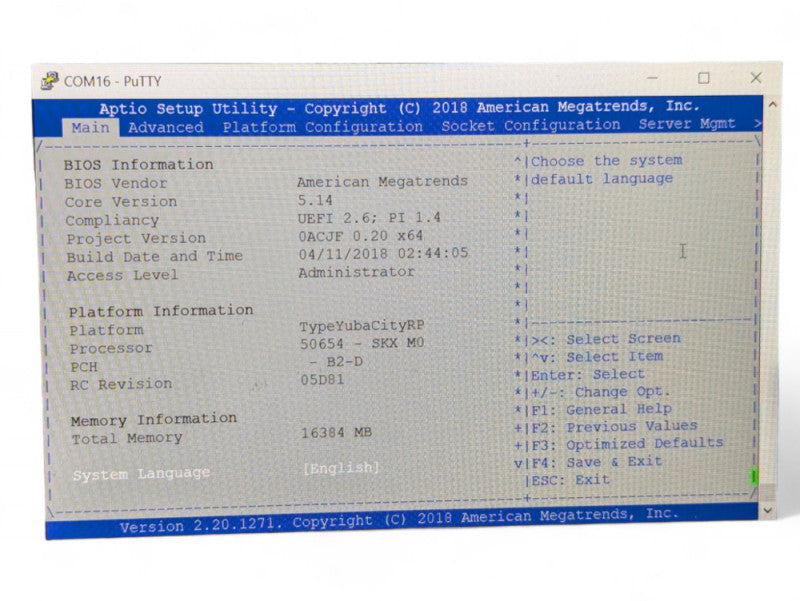This screenshot has width=800, height=601.
Task: Click the Choose the system help text
Action: click(607, 161)
